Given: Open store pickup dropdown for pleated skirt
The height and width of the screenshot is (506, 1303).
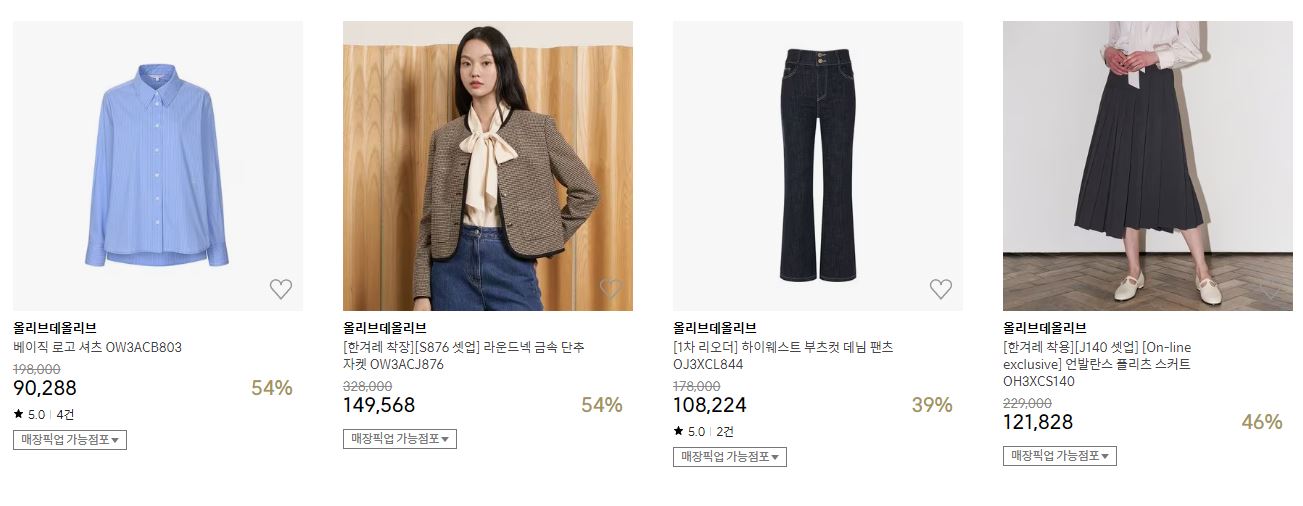Looking at the screenshot, I should (1060, 456).
